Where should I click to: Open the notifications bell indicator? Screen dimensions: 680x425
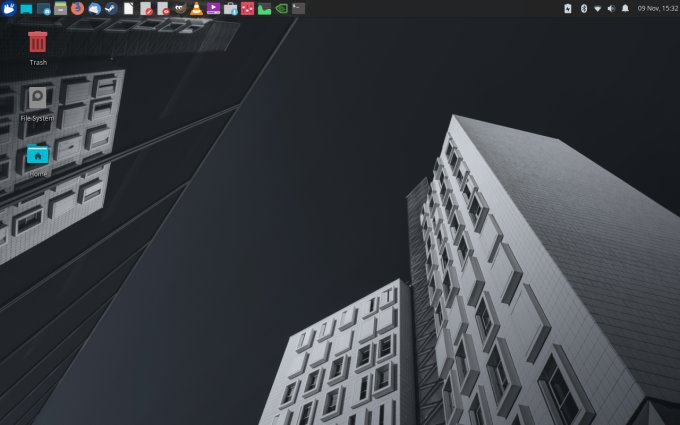[x=625, y=8]
